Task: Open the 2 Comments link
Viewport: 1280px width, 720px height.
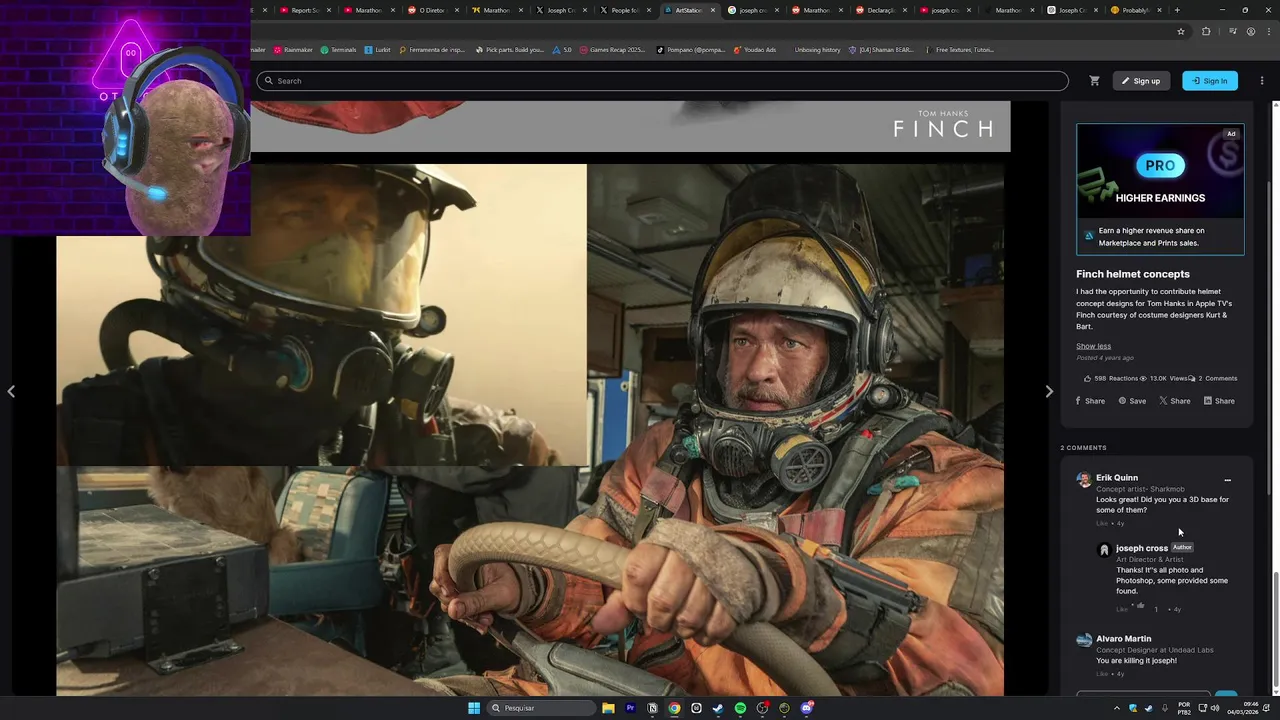Action: click(1213, 378)
